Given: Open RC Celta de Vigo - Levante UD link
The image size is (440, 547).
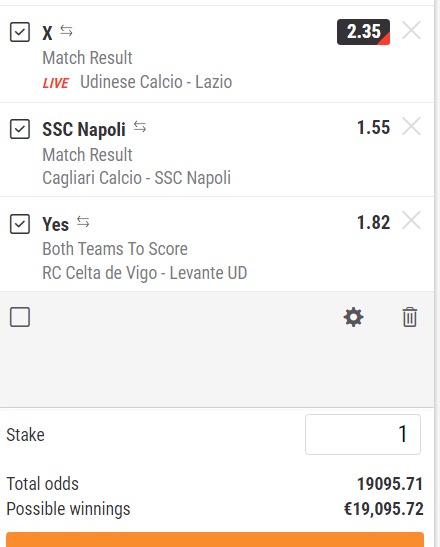Looking at the screenshot, I should pos(144,273).
